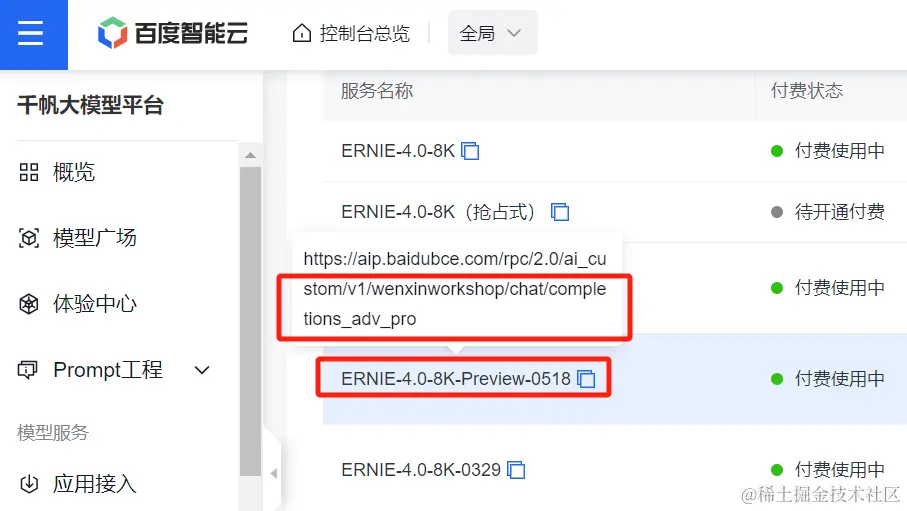Click the Prompt工程 chat icon
The width and height of the screenshot is (907, 511).
click(x=28, y=370)
